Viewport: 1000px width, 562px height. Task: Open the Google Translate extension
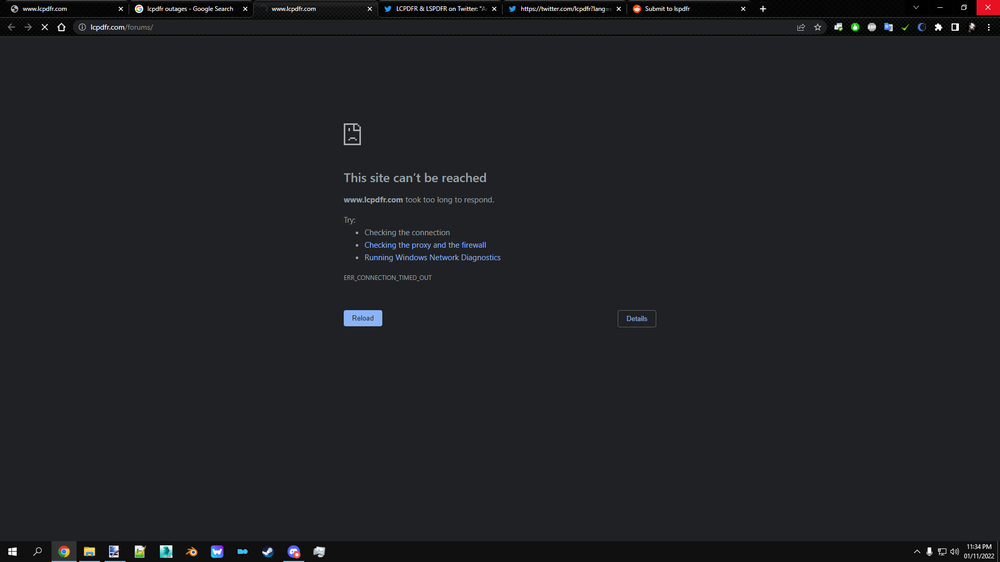point(888,27)
